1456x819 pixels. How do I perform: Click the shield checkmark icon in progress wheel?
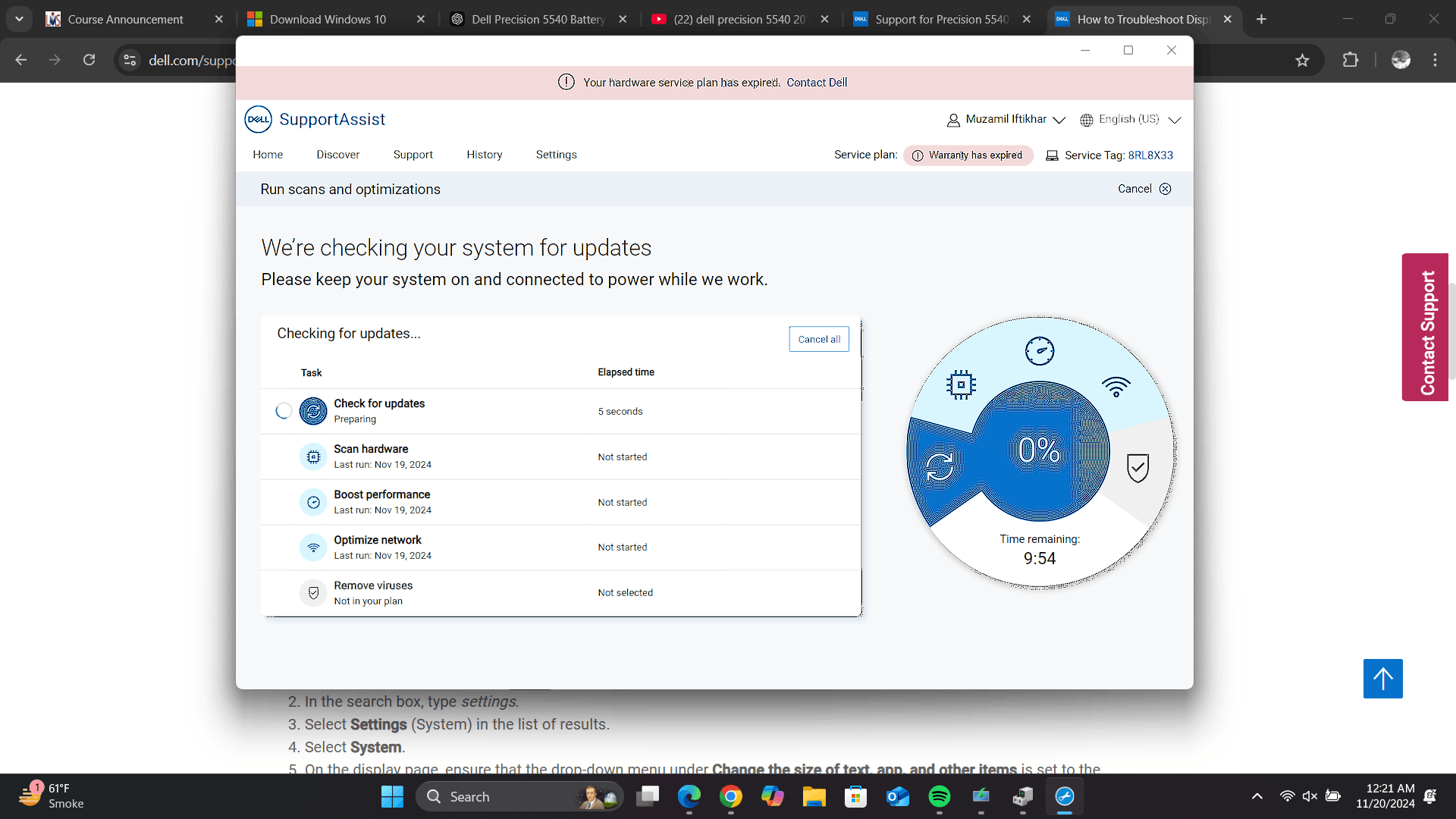tap(1137, 468)
